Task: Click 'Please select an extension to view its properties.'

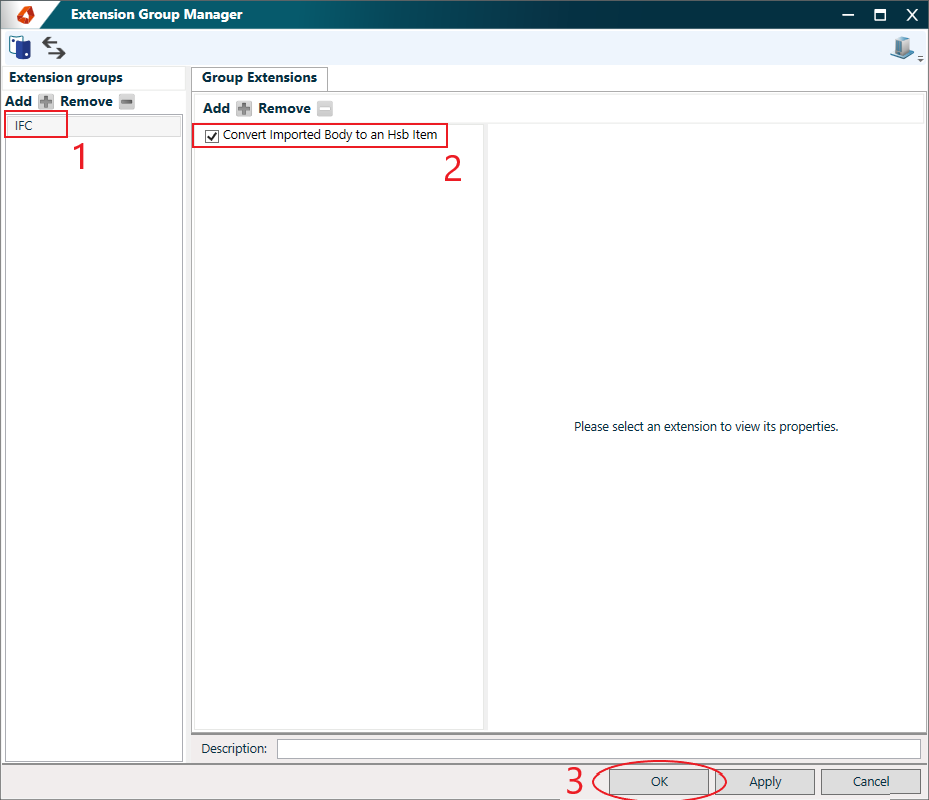Action: pos(706,427)
